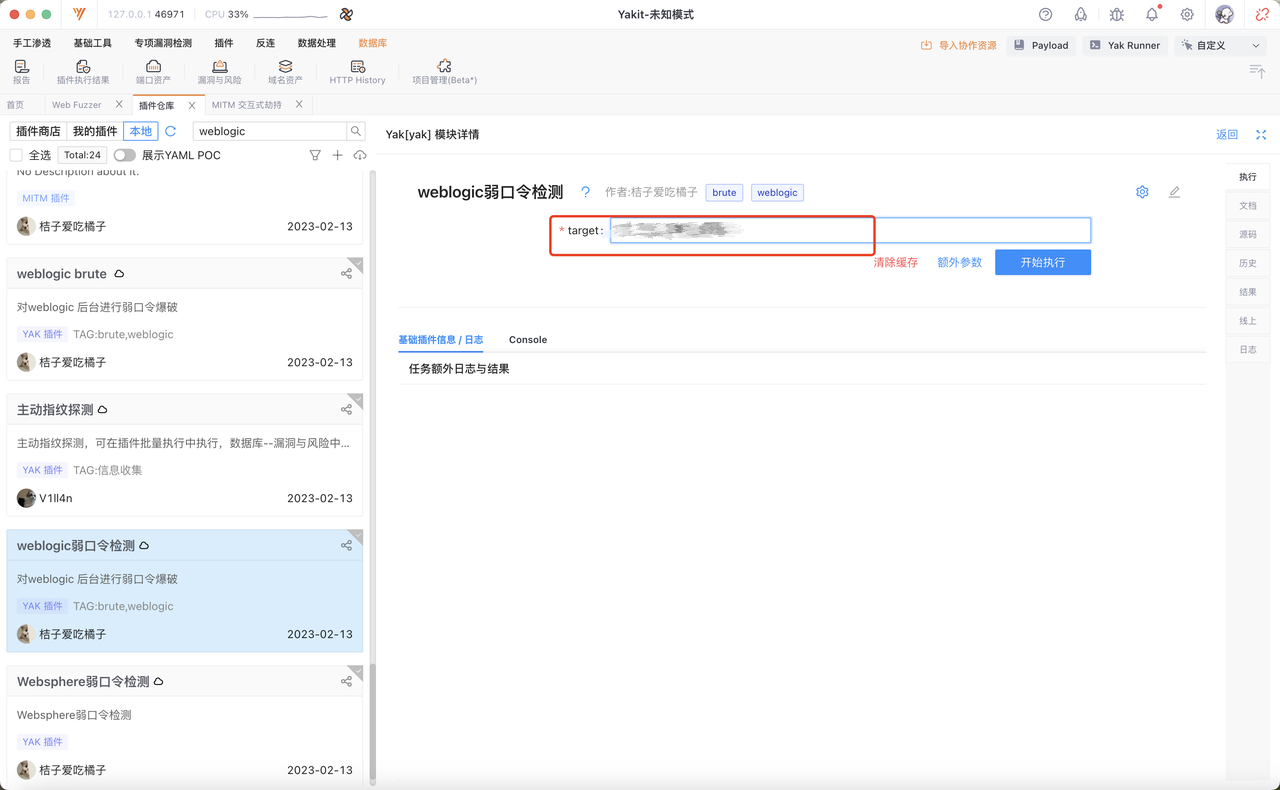
Task: Select 插件商店 source
Action: pos(38,131)
